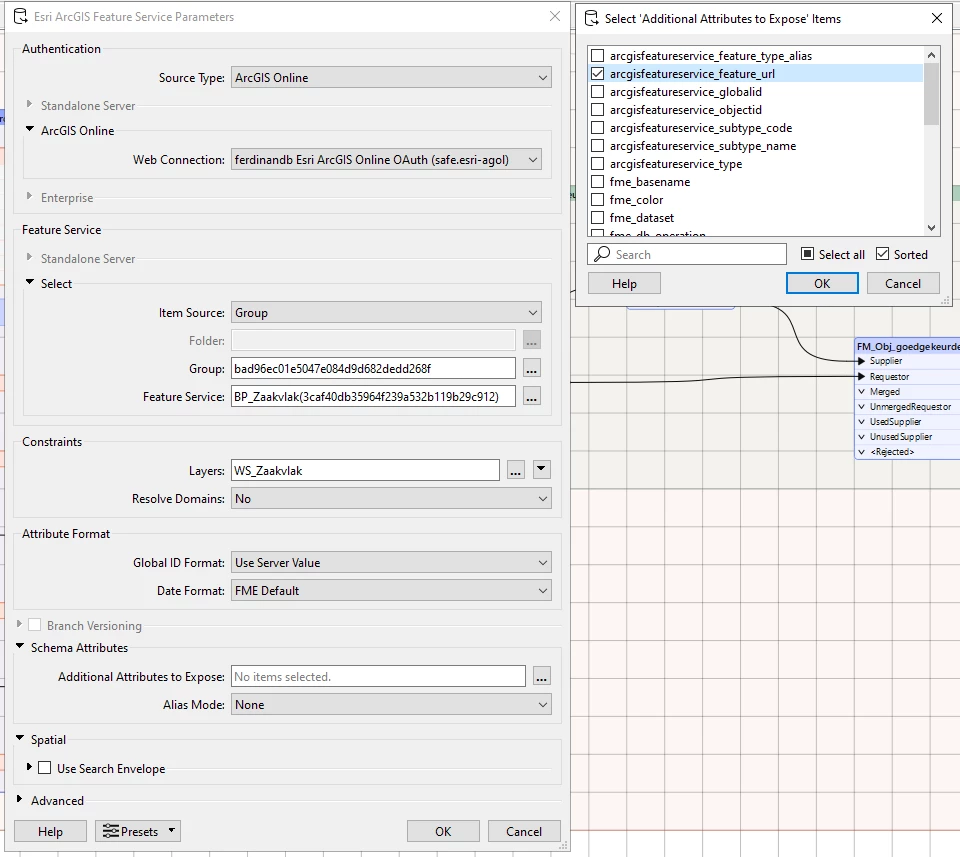Click the Layers WS_Zaakvlak field
The height and width of the screenshot is (857, 960).
(x=366, y=471)
